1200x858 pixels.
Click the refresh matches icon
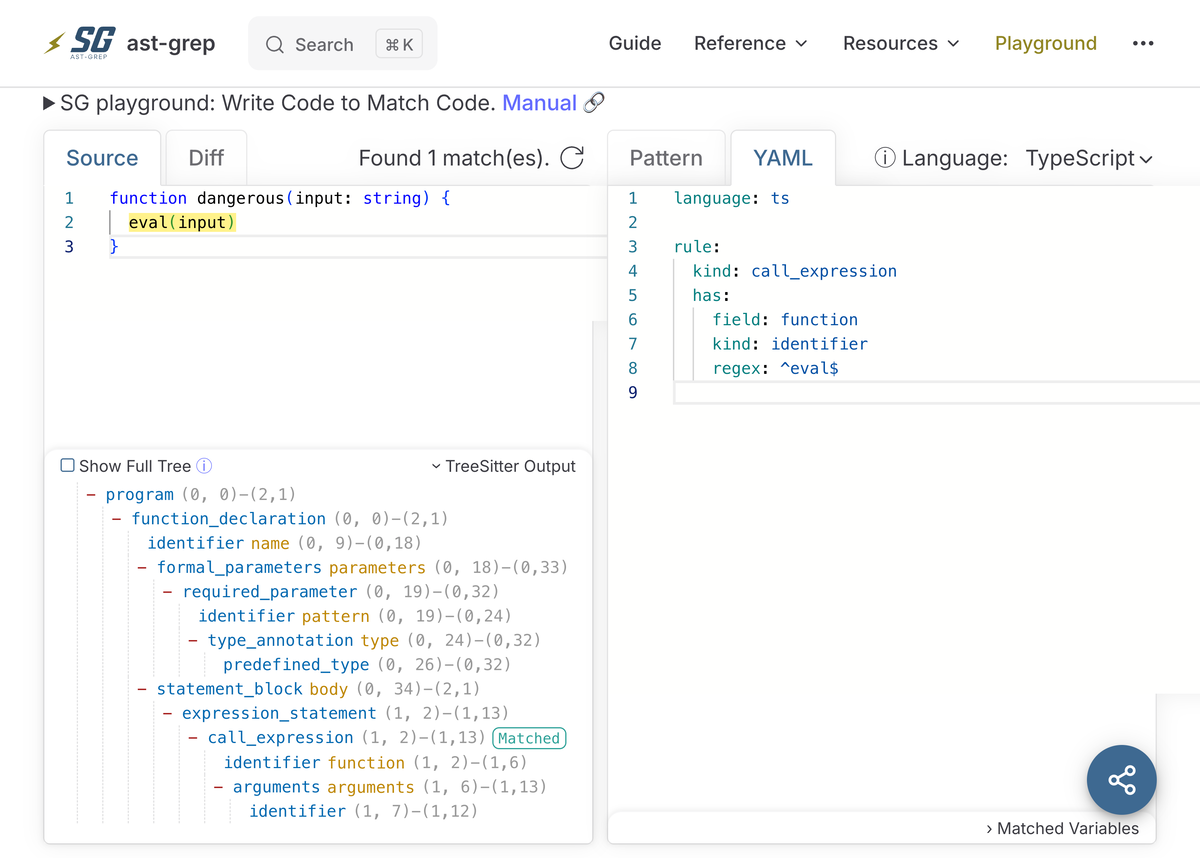[x=572, y=158]
